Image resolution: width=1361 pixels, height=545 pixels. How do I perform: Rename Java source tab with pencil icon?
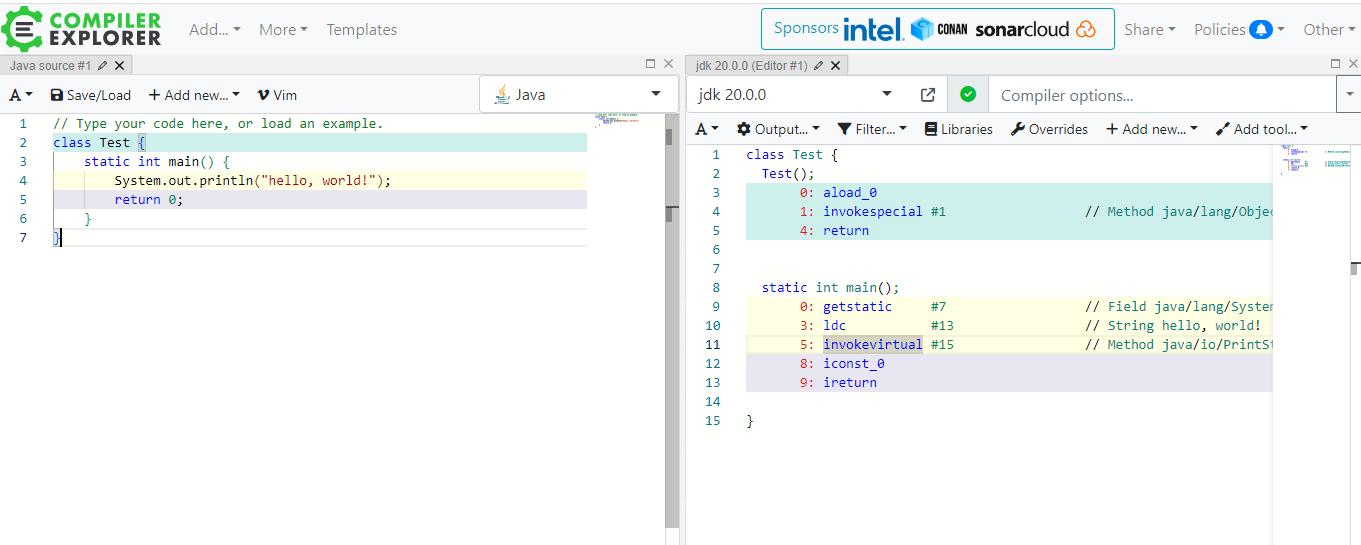102,65
